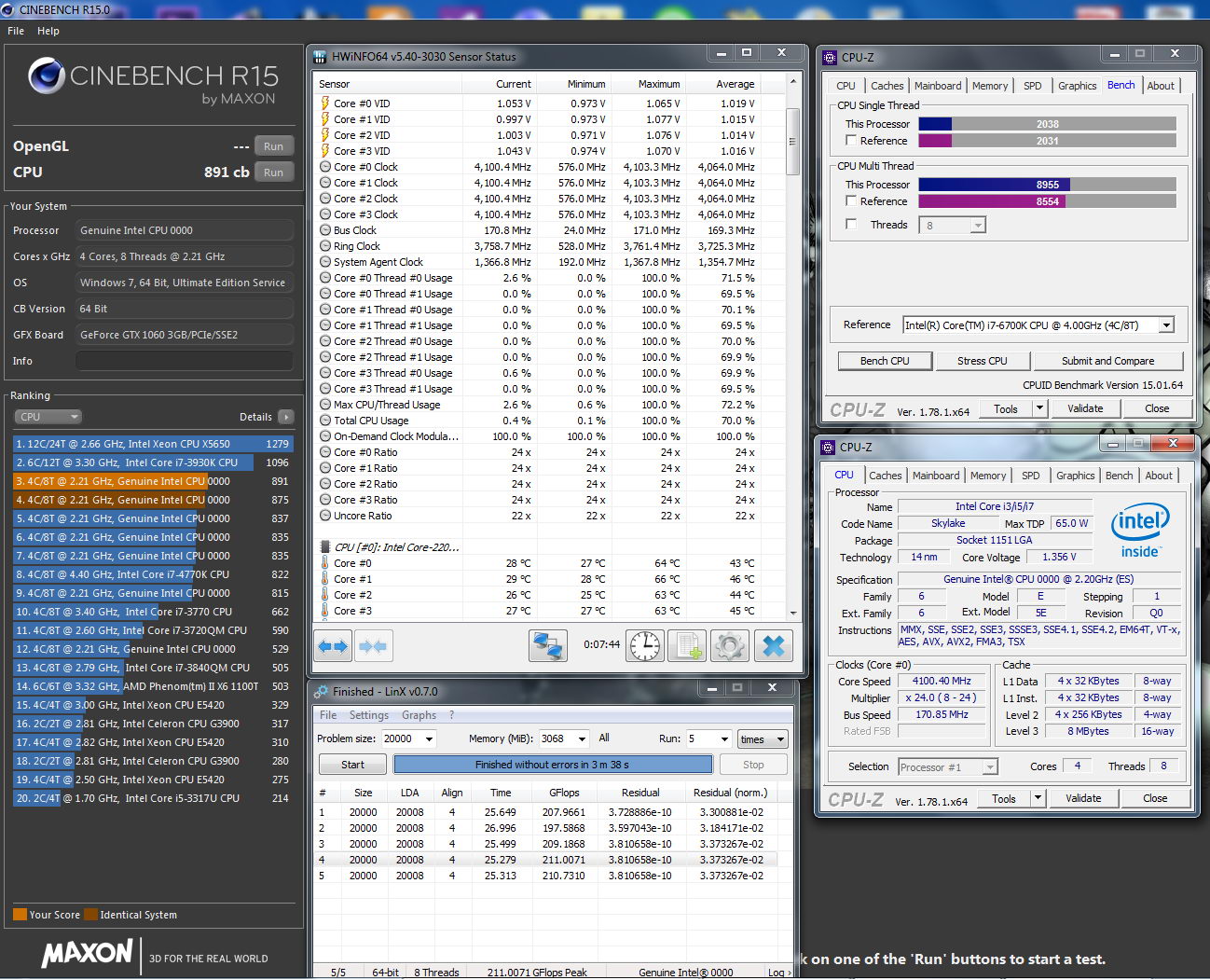The image size is (1210, 980).
Task: Click the log file sheet icon in HWiNFO
Action: tap(688, 645)
